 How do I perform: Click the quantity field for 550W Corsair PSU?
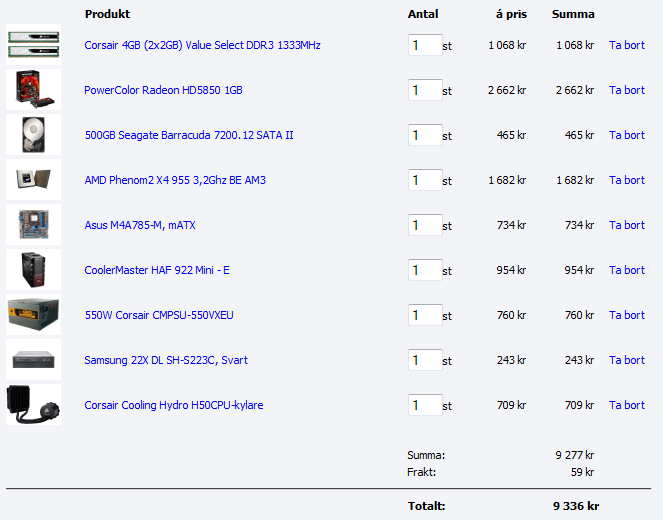pos(424,315)
